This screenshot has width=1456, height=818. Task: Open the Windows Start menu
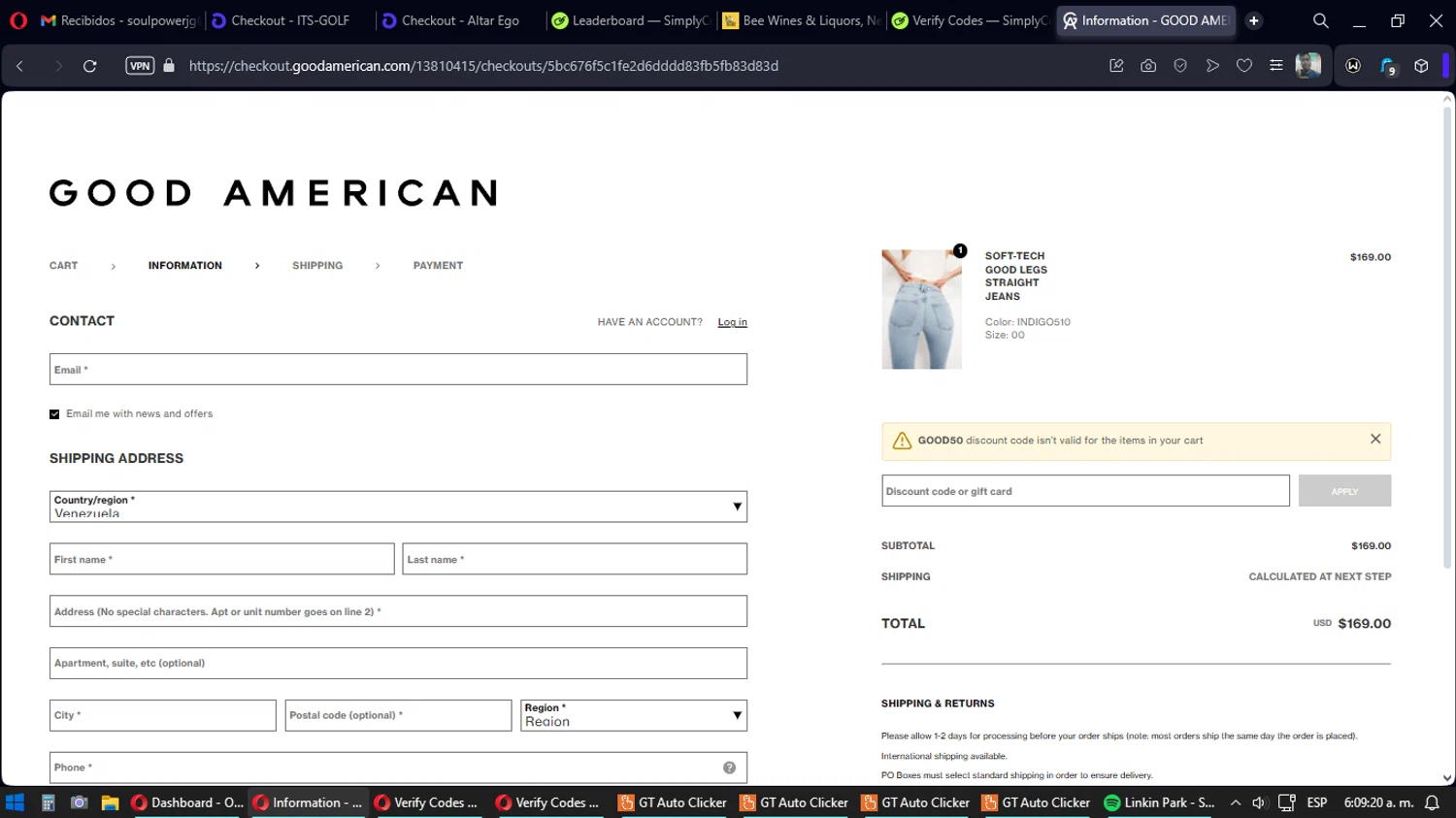(x=15, y=802)
